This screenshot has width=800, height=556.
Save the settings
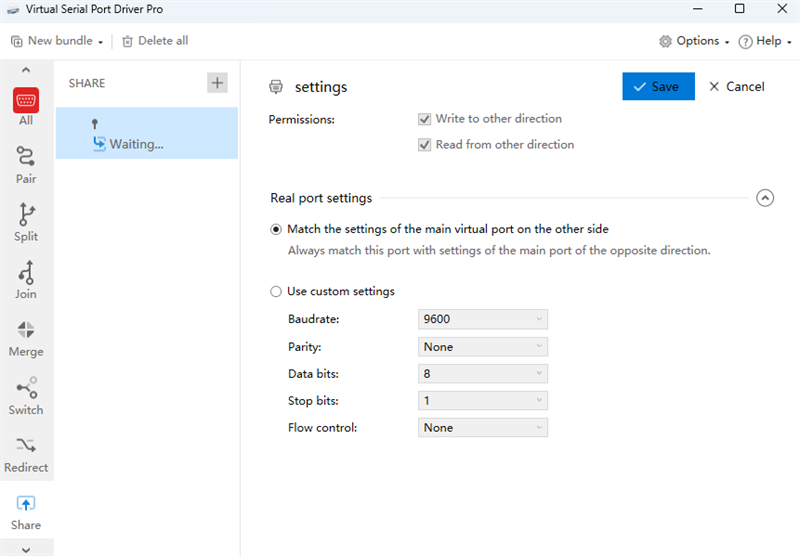point(658,86)
